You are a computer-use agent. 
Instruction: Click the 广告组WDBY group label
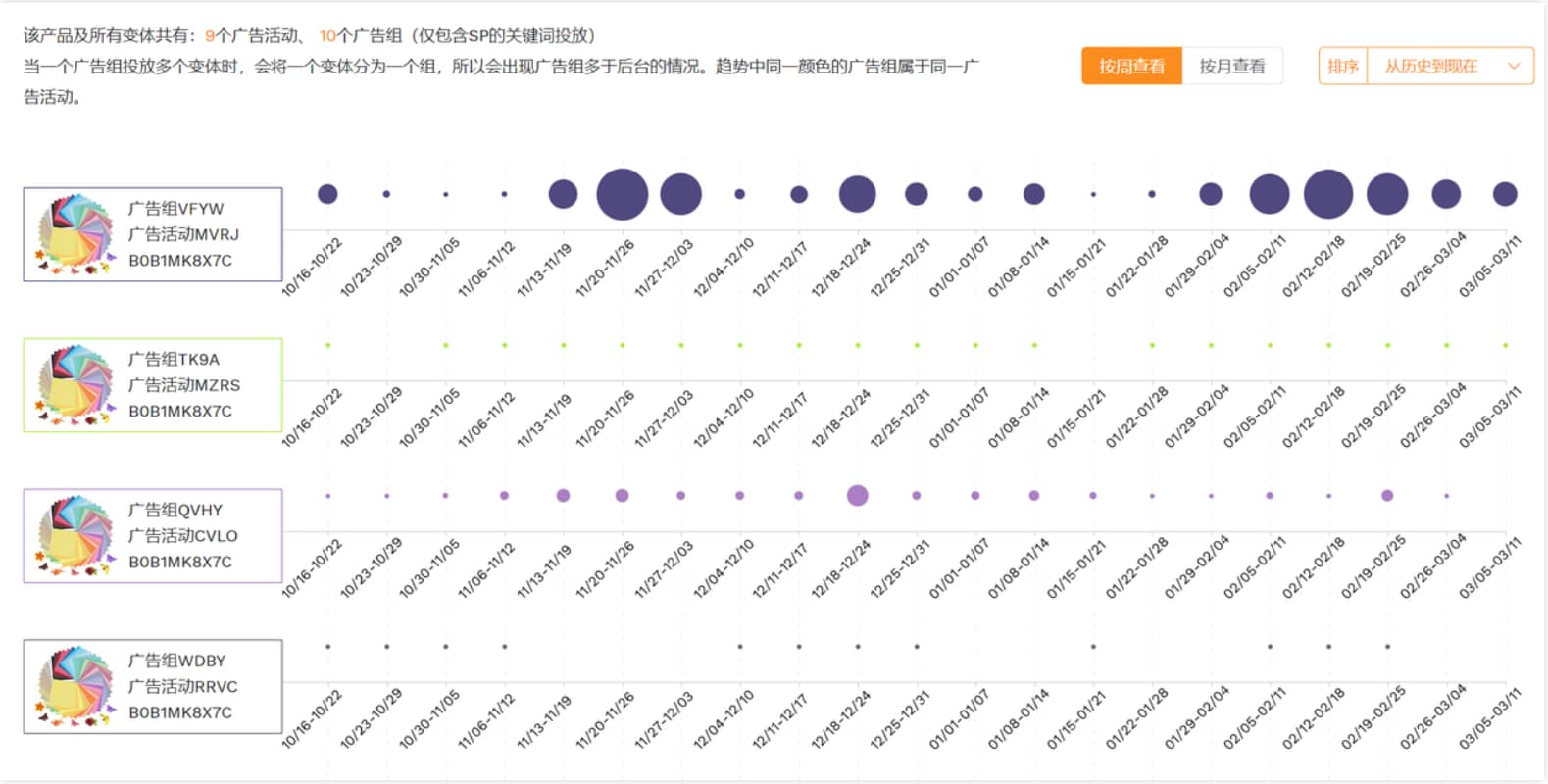(176, 661)
